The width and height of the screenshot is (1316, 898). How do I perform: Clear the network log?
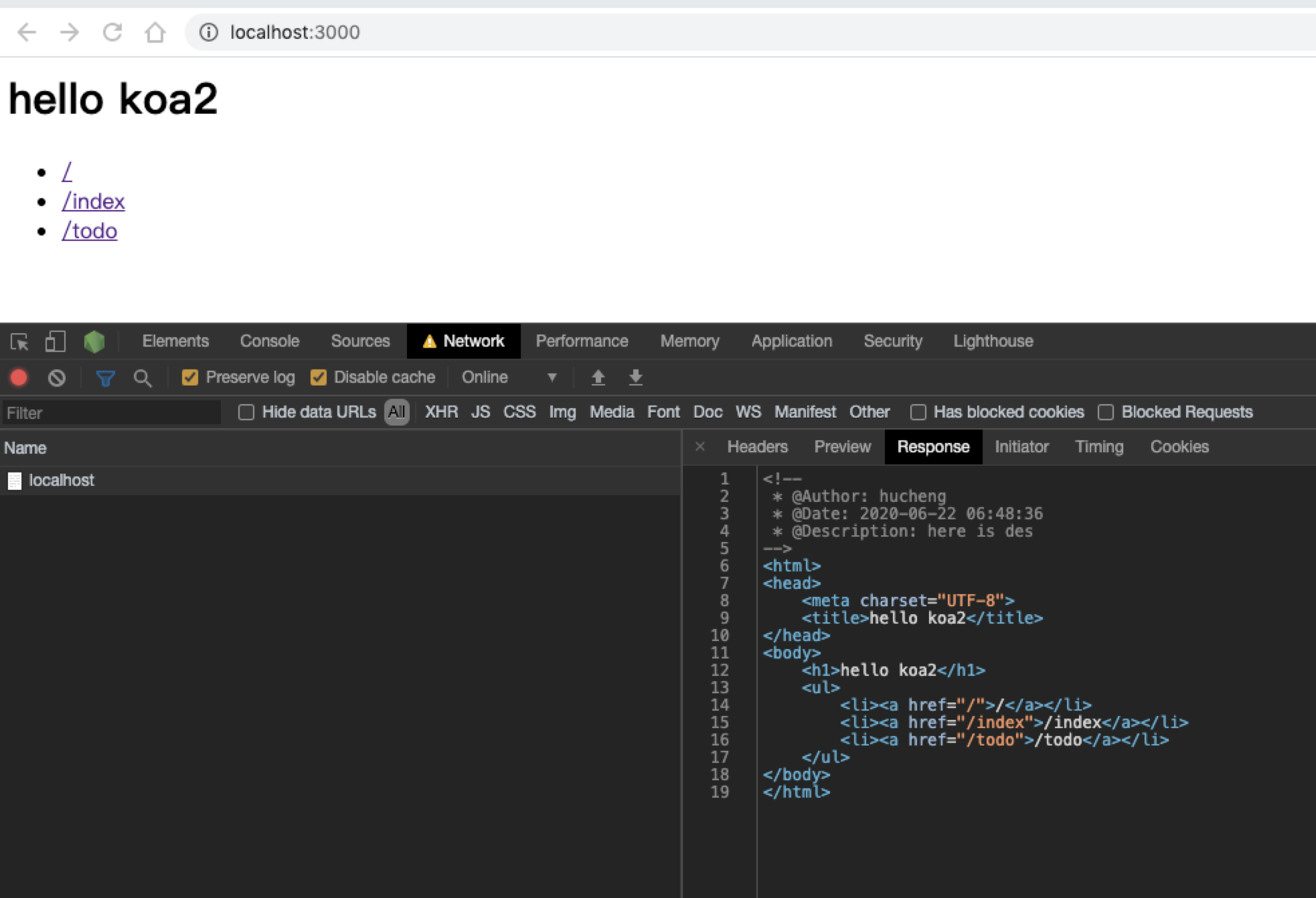(x=57, y=378)
